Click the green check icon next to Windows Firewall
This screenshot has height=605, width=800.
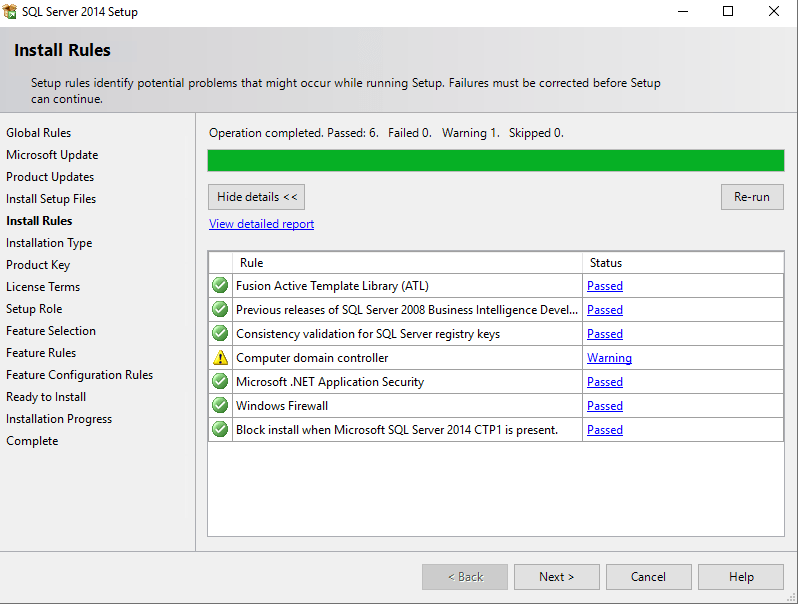(220, 406)
